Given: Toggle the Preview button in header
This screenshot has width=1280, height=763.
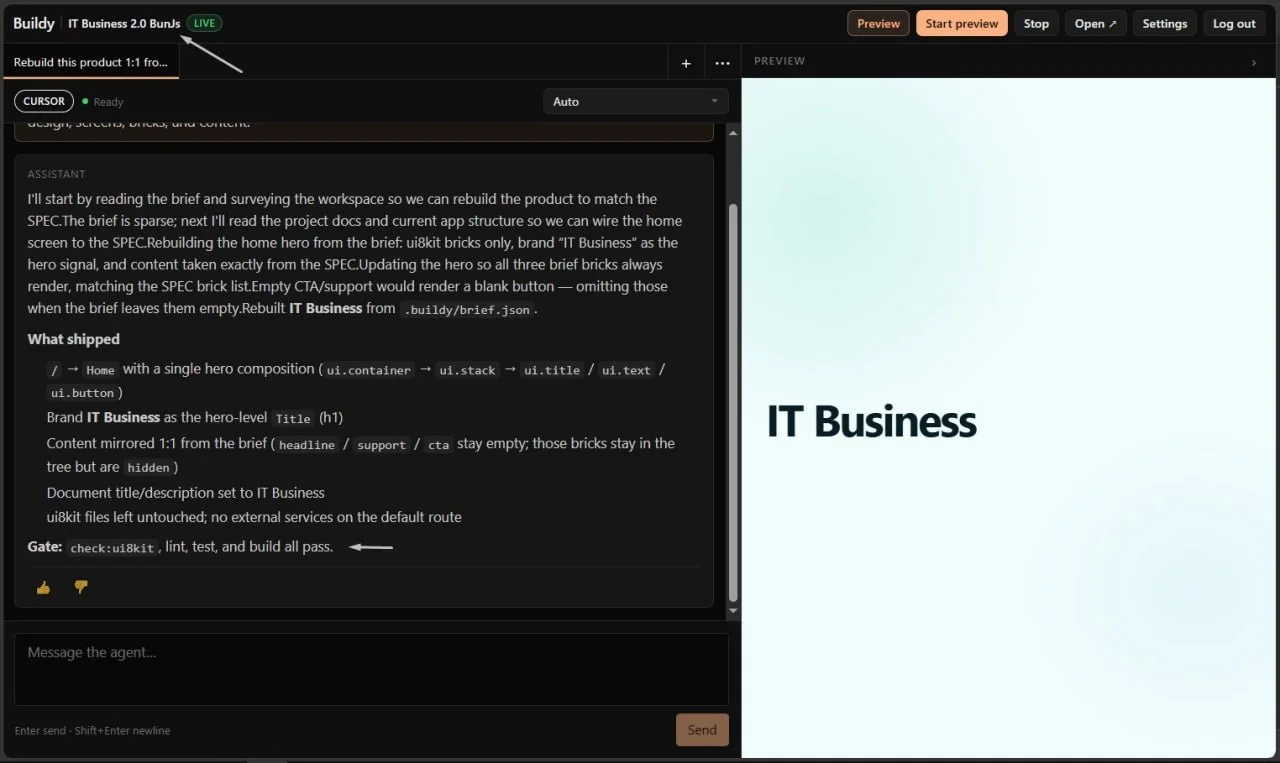Looking at the screenshot, I should [878, 24].
